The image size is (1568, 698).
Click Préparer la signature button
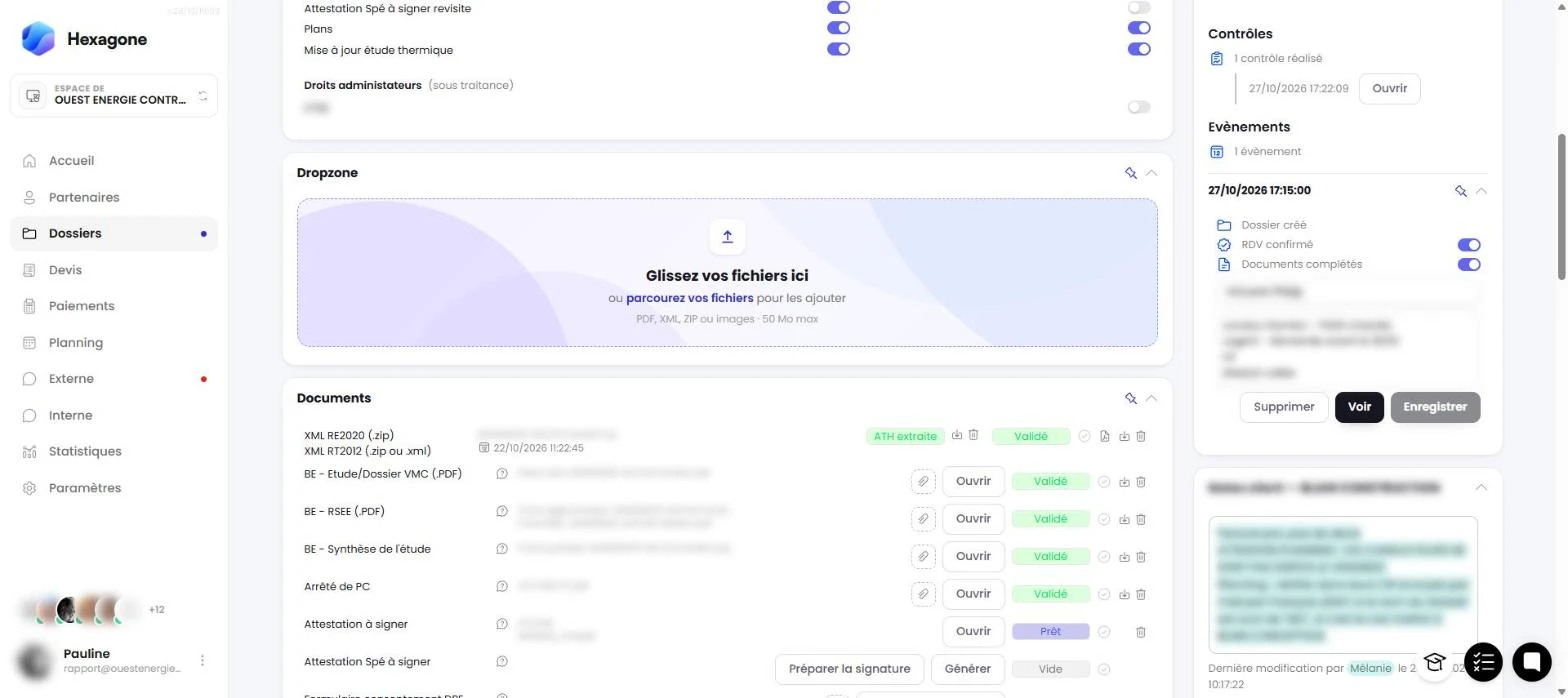849,669
